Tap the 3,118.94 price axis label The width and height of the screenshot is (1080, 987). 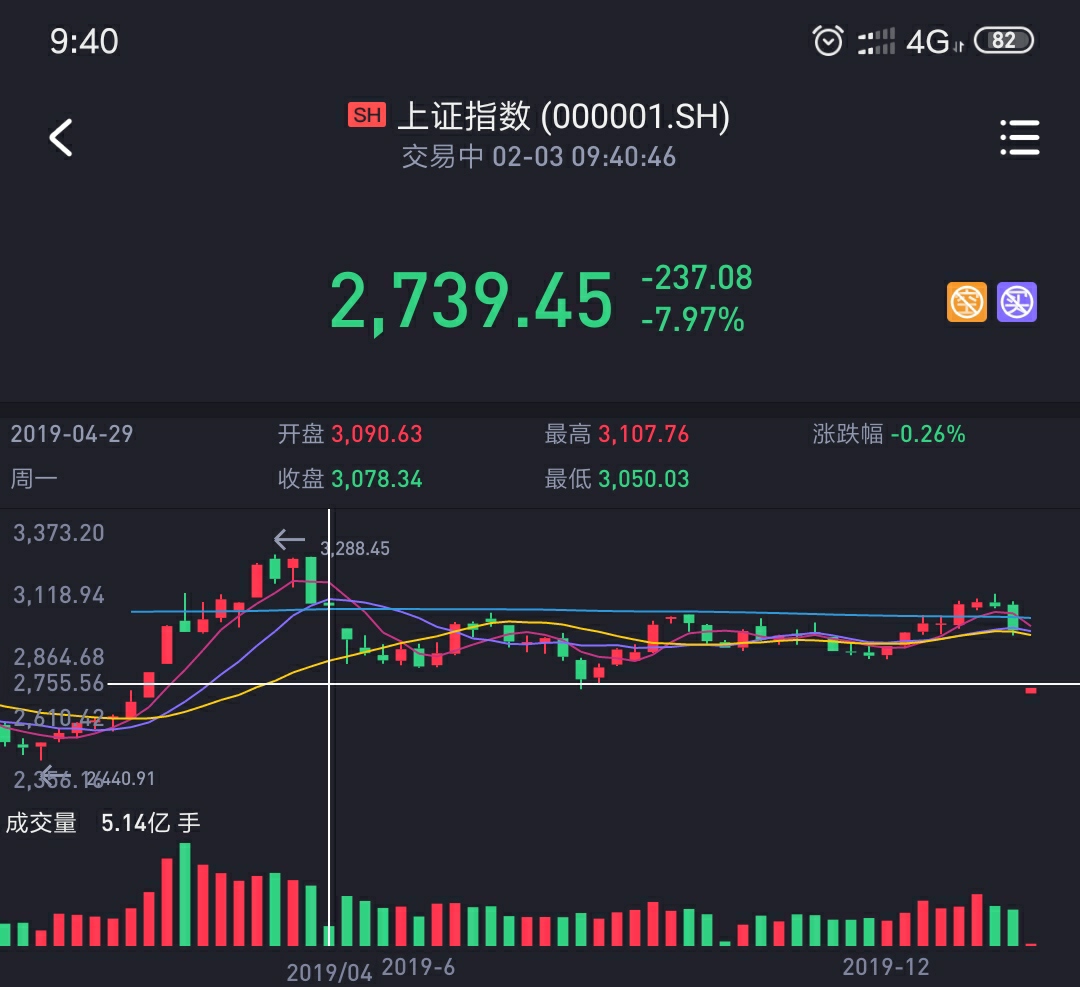pyautogui.click(x=59, y=595)
